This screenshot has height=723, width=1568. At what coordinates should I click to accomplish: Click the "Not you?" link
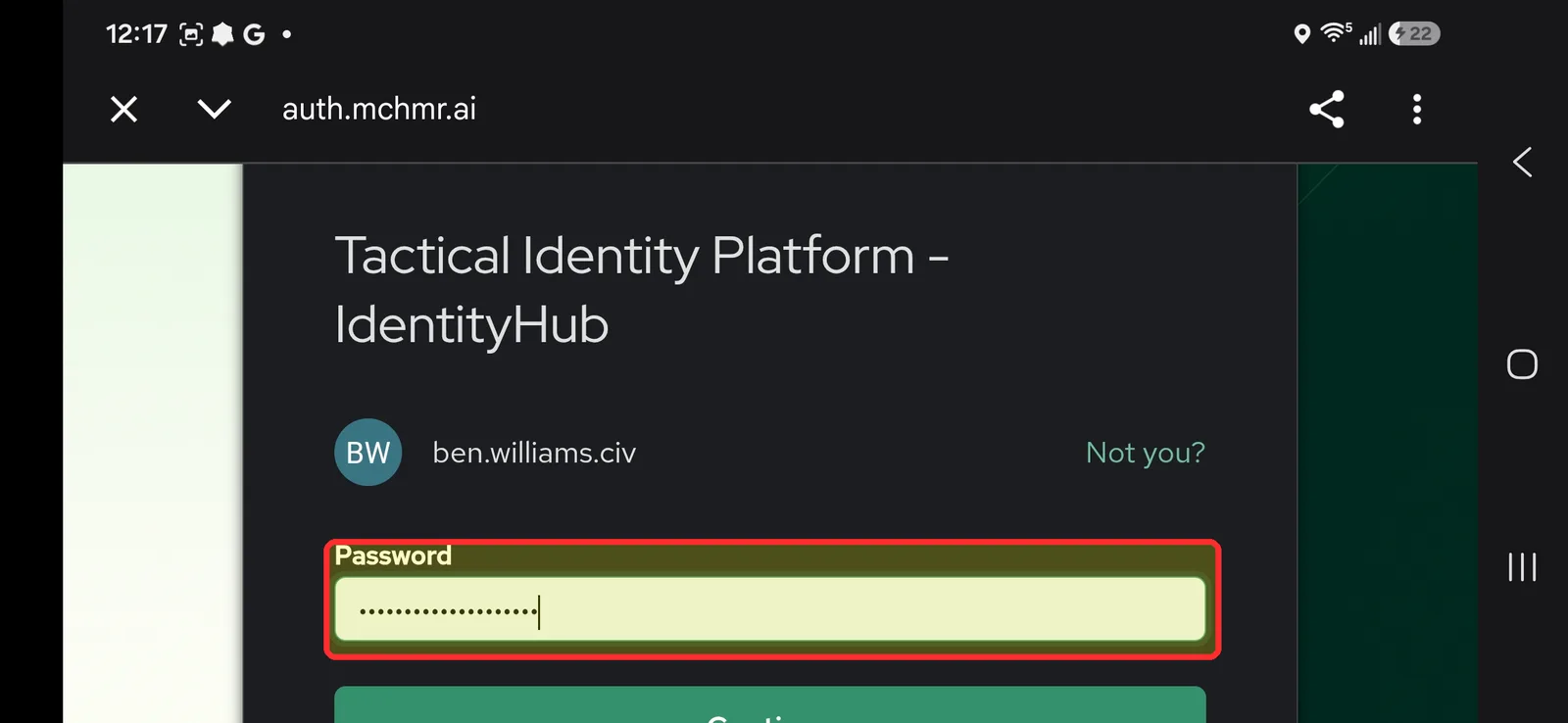1145,453
